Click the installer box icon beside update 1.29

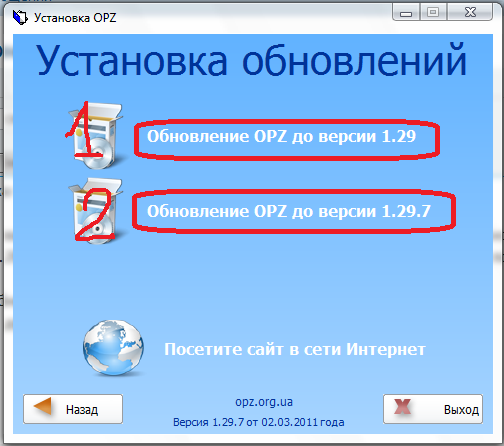click(96, 136)
